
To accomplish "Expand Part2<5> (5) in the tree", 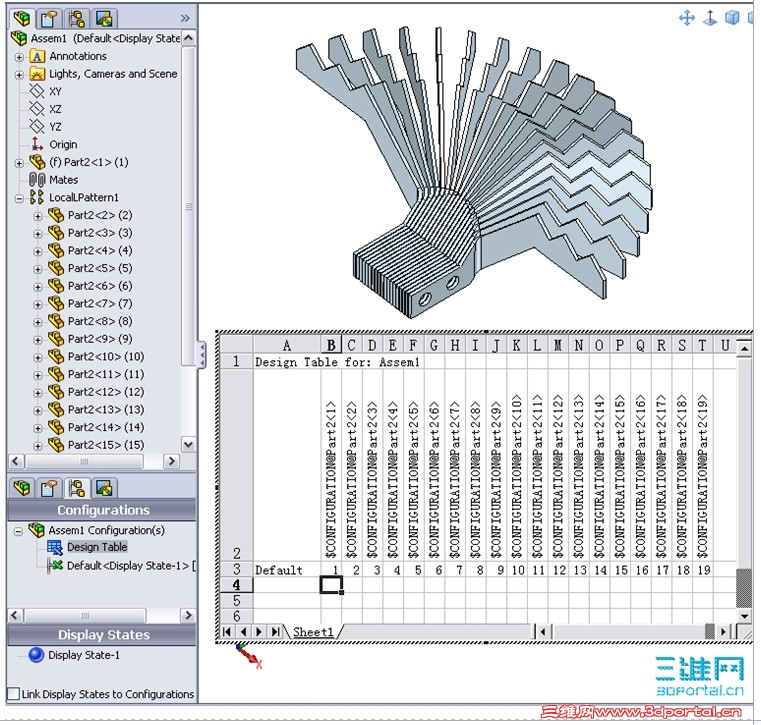I will [38, 269].
